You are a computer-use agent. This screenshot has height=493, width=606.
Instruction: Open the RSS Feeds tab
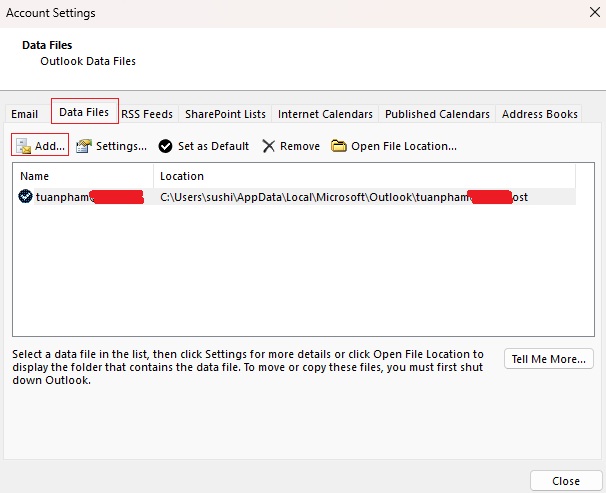click(x=147, y=114)
